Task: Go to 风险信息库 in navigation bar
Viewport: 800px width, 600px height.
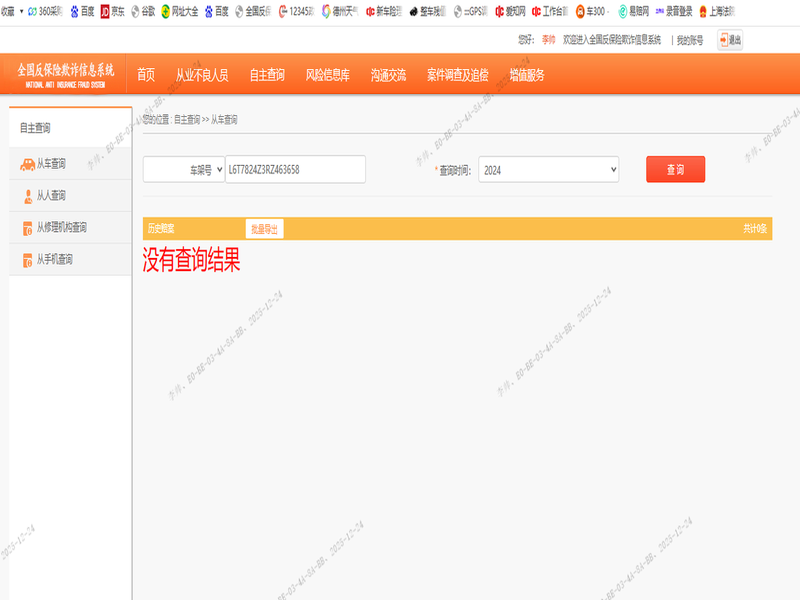Action: 327,75
